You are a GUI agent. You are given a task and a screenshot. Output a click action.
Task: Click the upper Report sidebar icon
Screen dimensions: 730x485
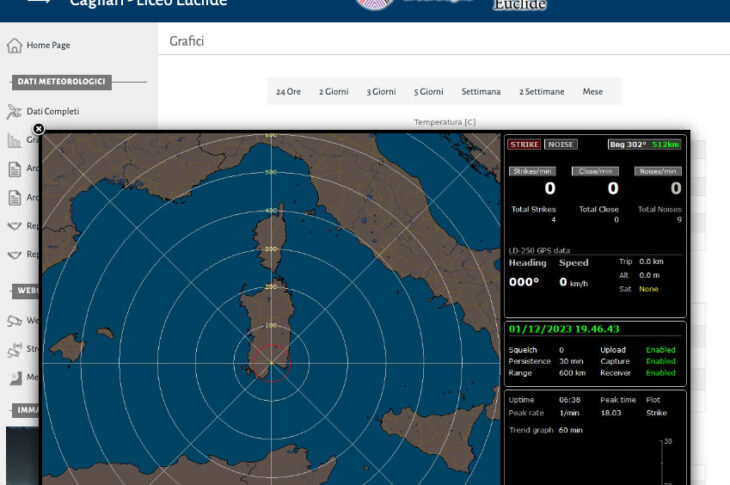pyautogui.click(x=14, y=226)
